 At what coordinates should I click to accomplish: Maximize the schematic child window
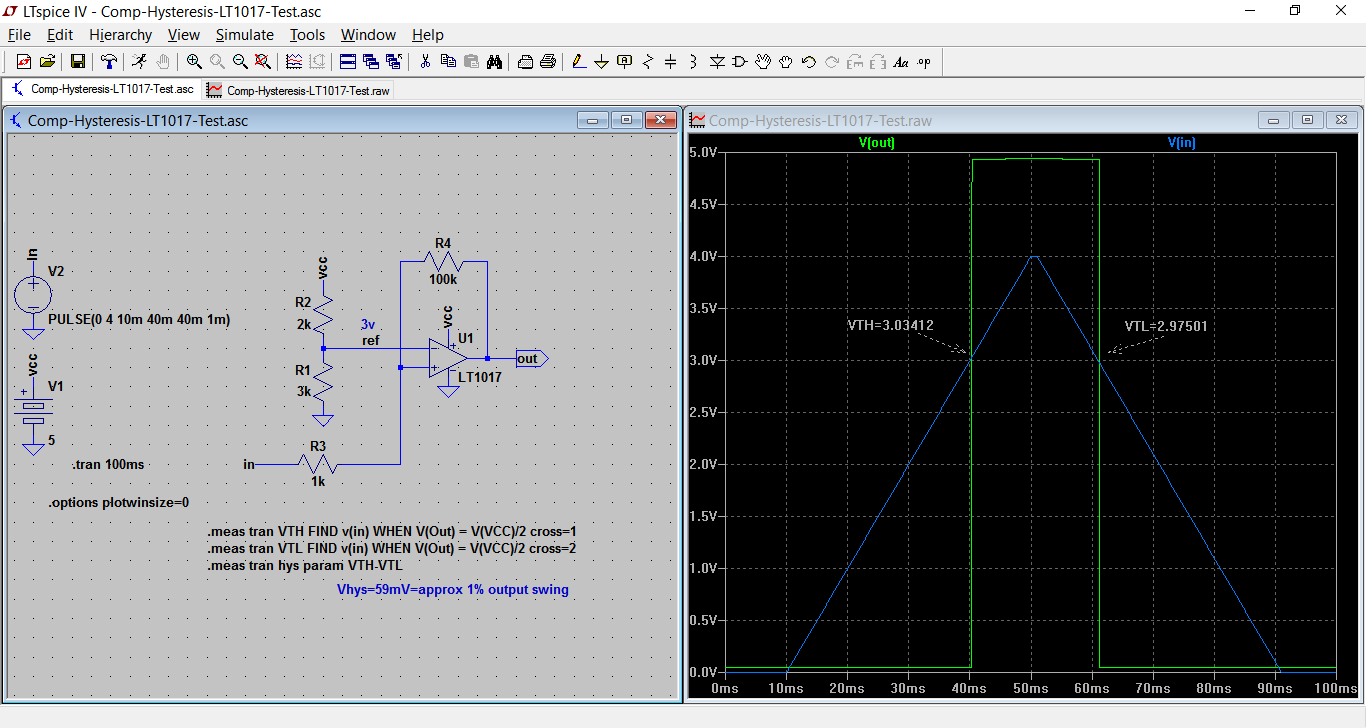tap(627, 120)
